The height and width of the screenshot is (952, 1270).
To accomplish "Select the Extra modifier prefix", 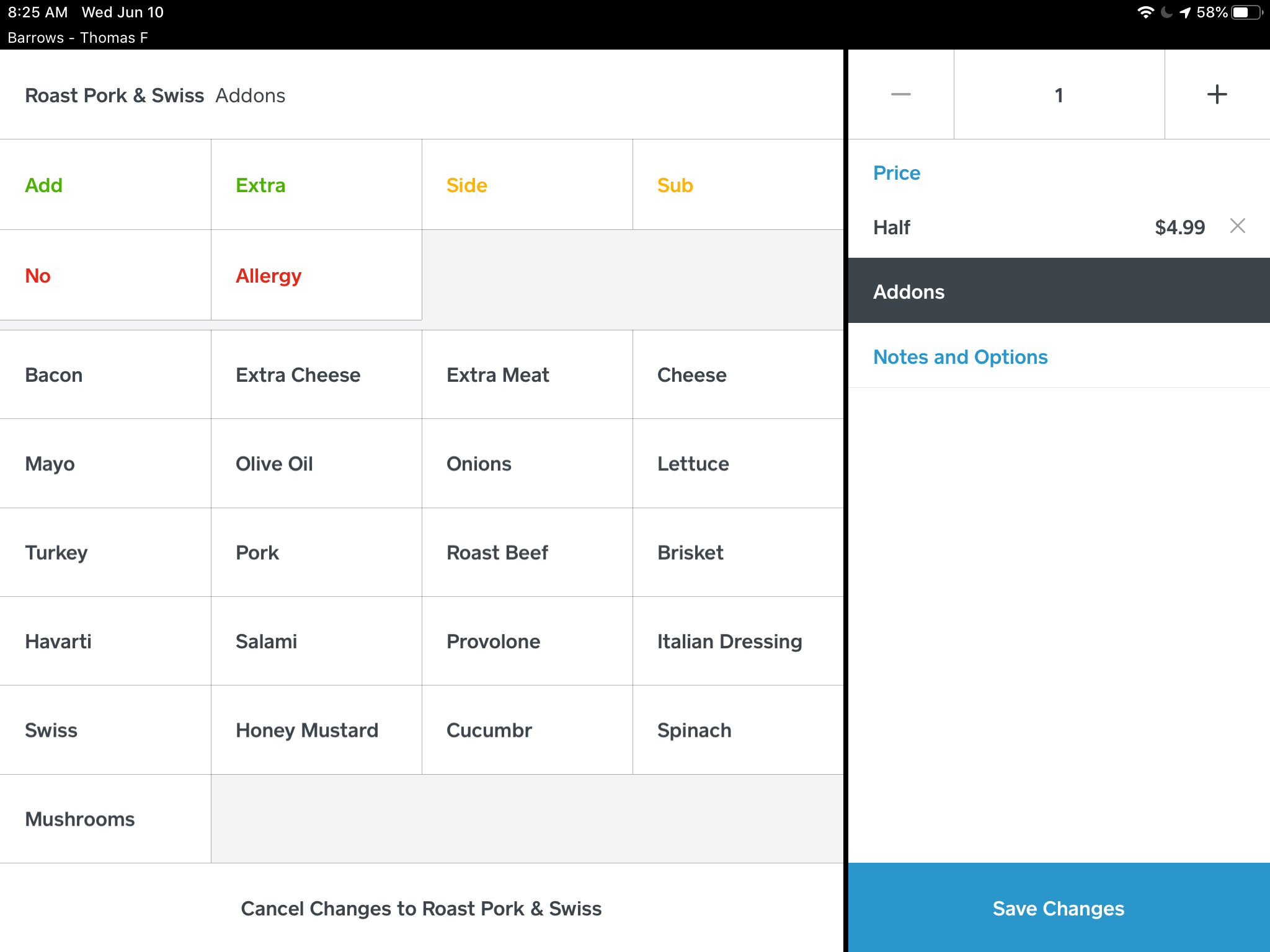I will click(316, 185).
